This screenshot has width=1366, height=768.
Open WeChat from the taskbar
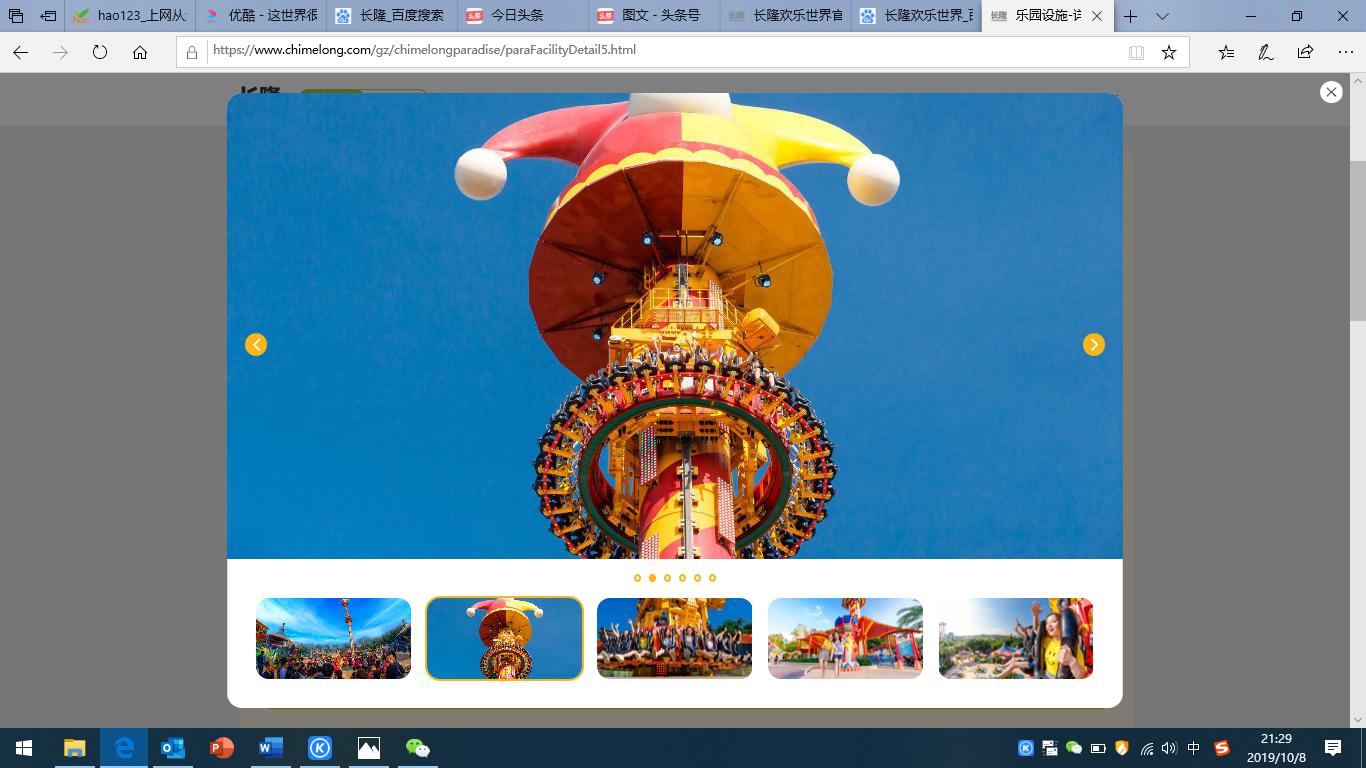click(417, 748)
